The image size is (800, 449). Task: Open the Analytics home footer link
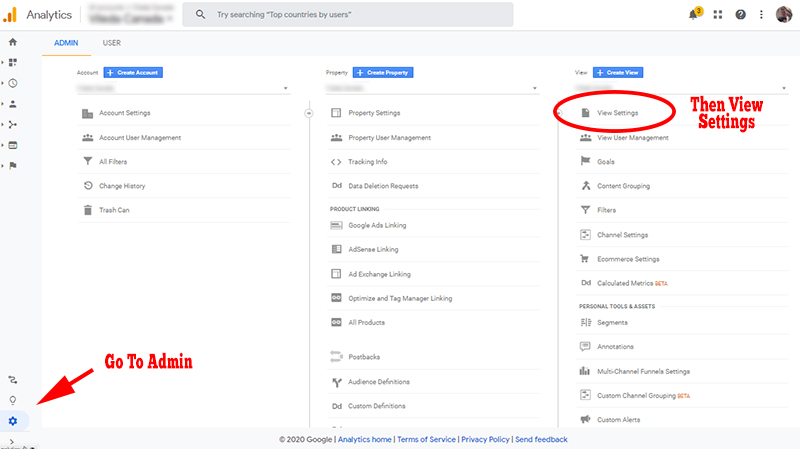pos(364,439)
